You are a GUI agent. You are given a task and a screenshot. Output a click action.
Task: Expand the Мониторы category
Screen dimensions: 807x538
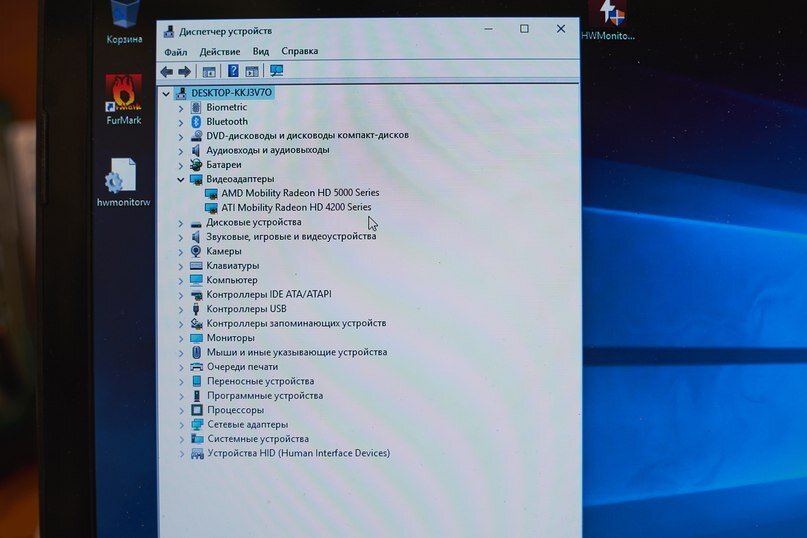click(181, 339)
